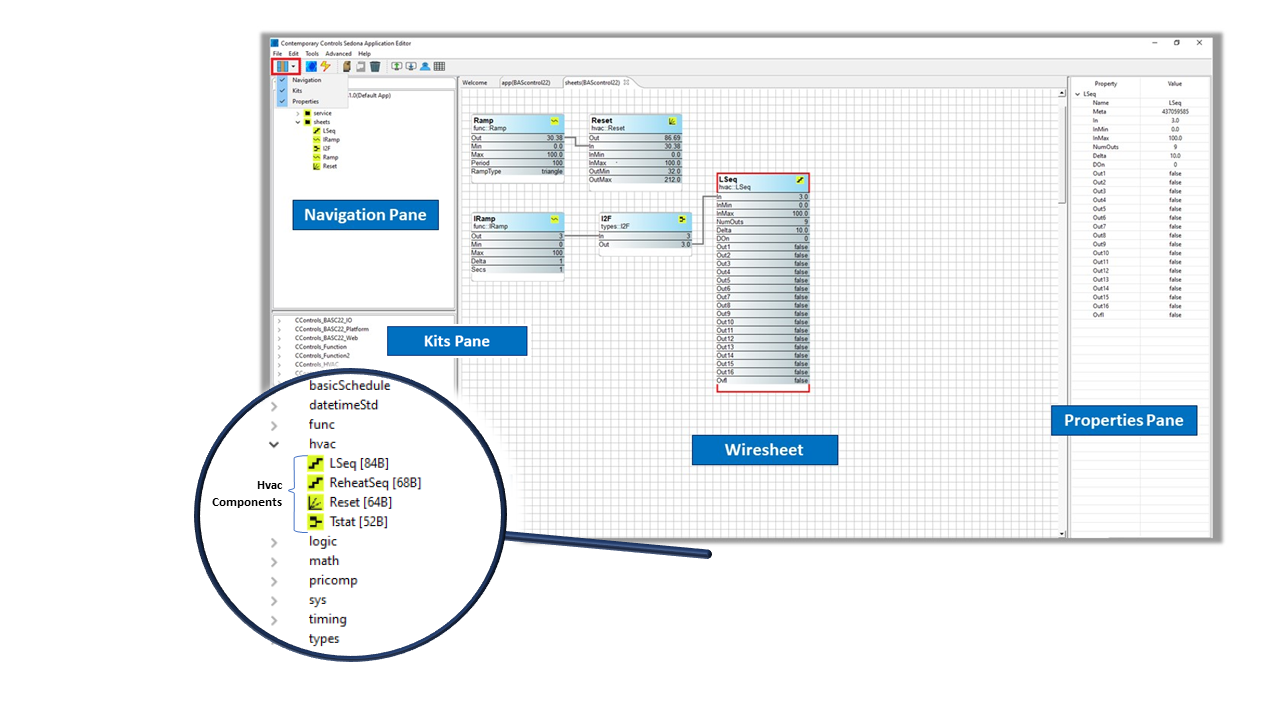This screenshot has width=1280, height=720.
Task: Click the green upload arrow toolbar icon
Action: coord(397,66)
